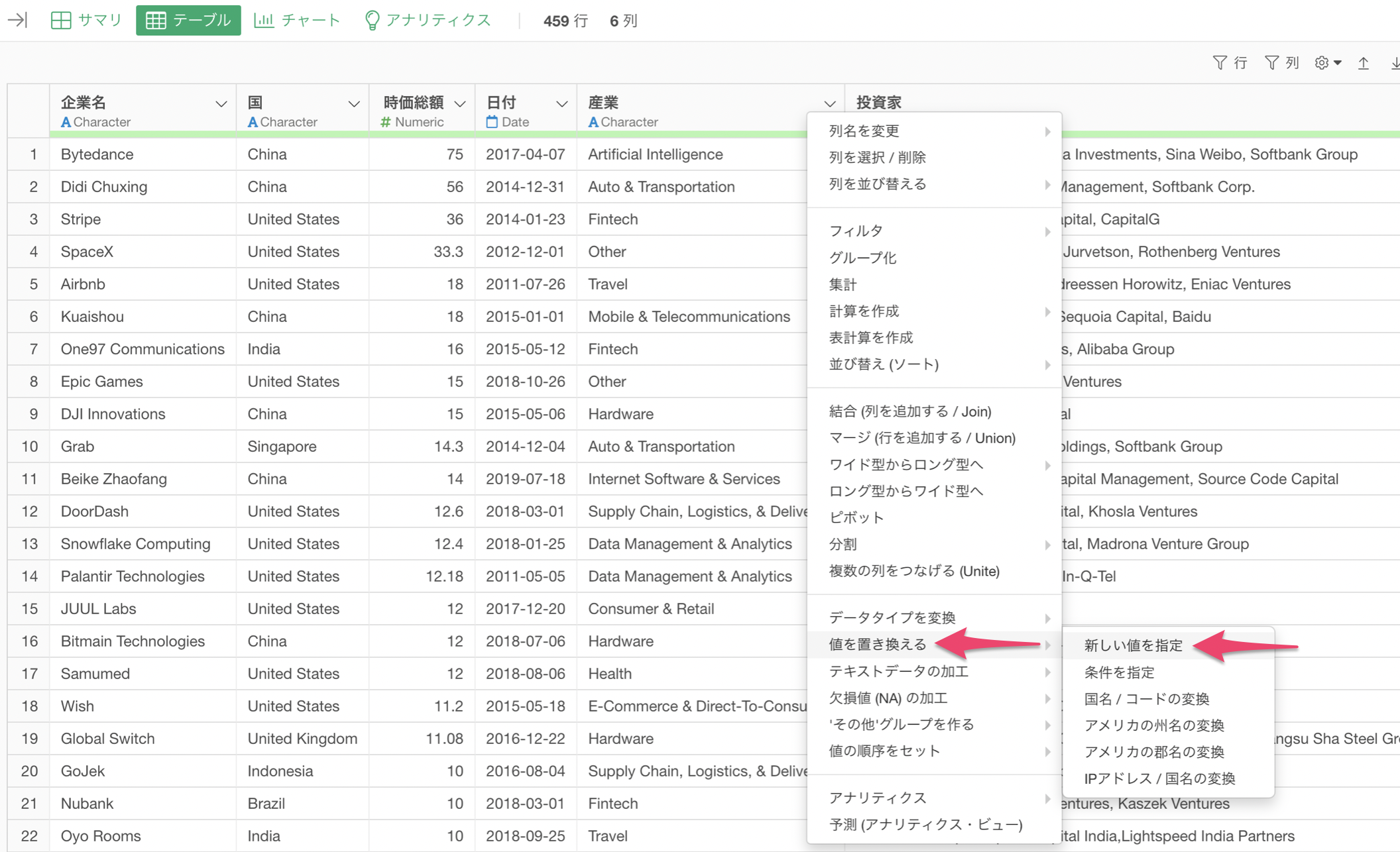
Task: Choose 列名を変更 from the menu
Action: tap(934, 131)
